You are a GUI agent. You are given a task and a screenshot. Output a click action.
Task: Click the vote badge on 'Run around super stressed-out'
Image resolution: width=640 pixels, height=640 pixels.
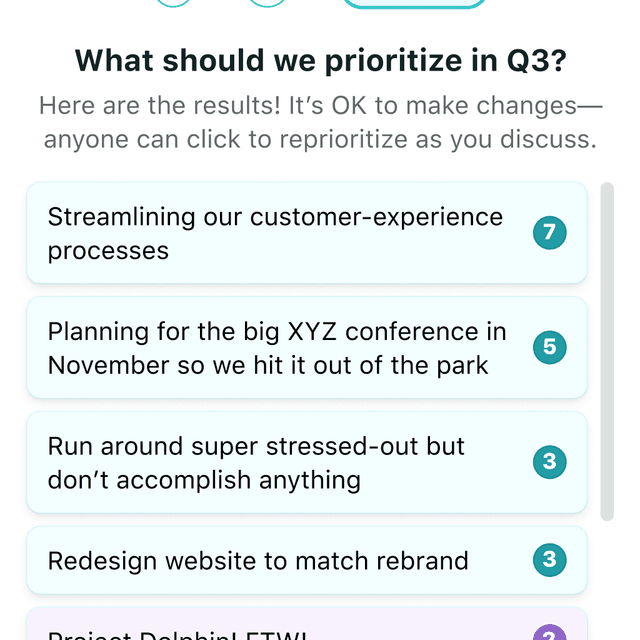pos(549,462)
